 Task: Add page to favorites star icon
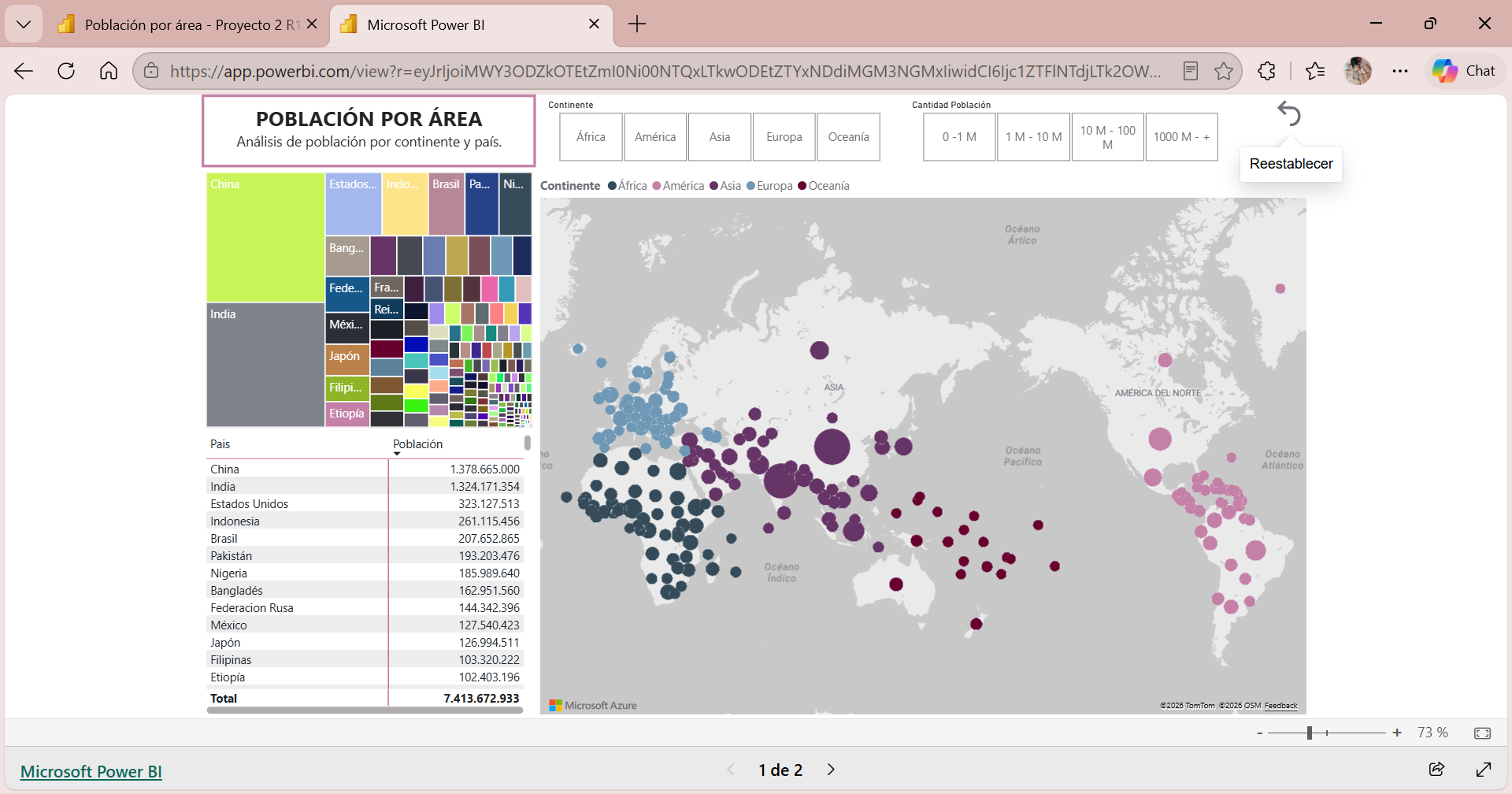click(1223, 71)
